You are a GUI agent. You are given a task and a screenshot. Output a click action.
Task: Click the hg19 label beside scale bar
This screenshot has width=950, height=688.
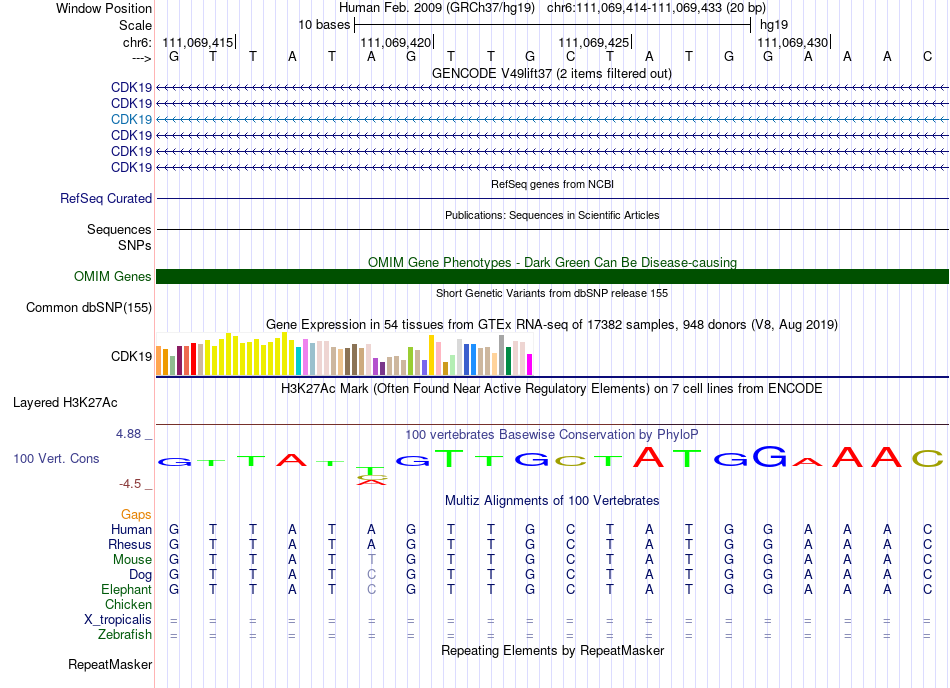click(774, 25)
